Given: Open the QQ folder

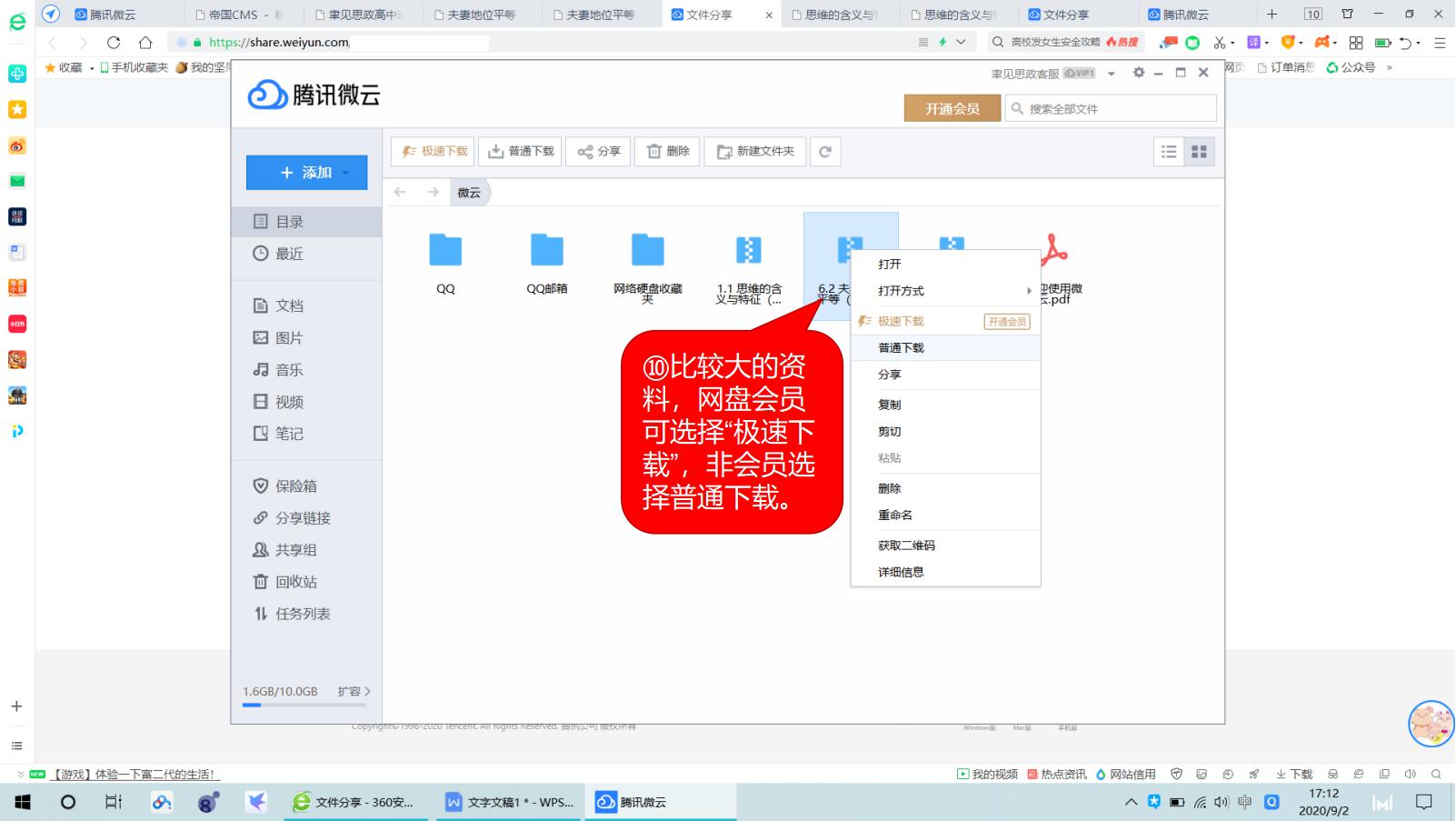Looking at the screenshot, I should pyautogui.click(x=445, y=263).
